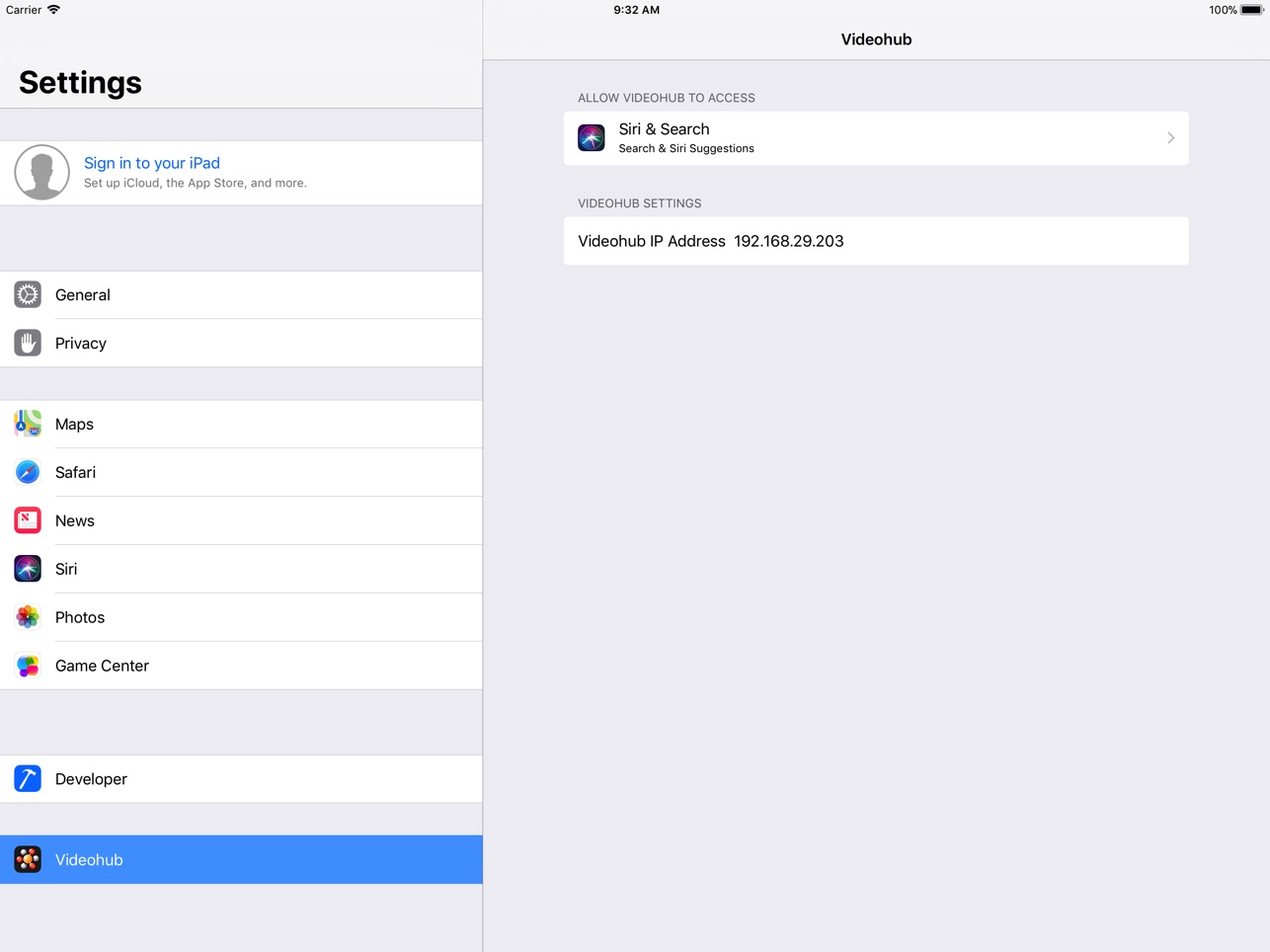
Task: Tap the General gear icon
Action: coord(28,294)
